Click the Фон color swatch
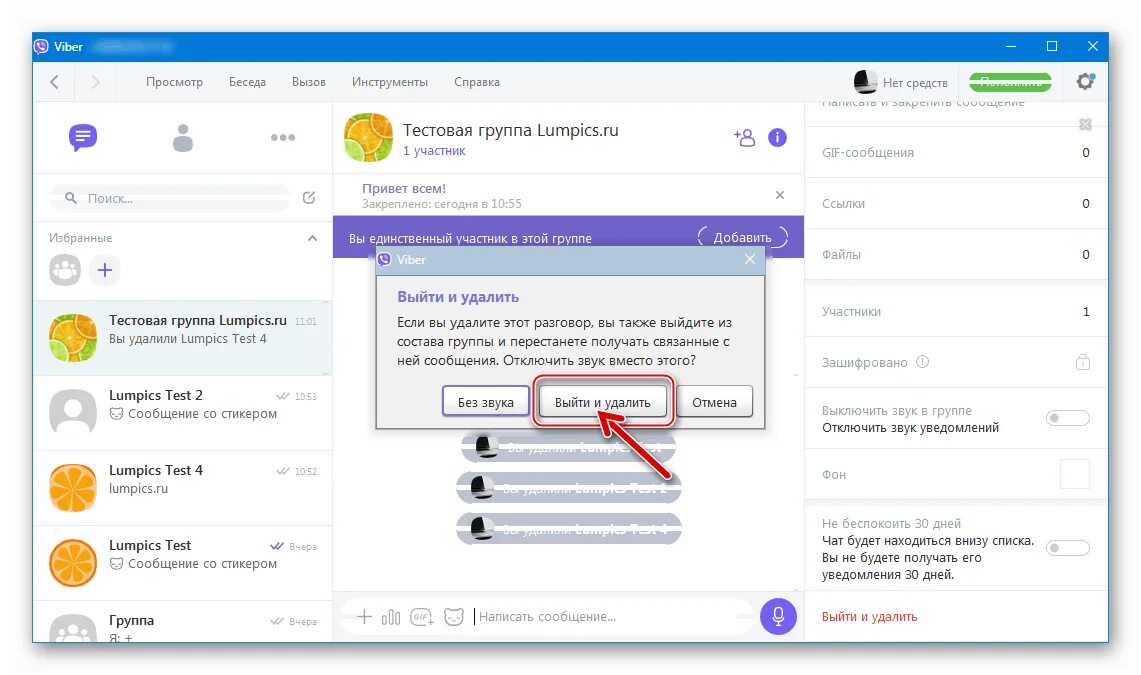1141x675 pixels. (x=1075, y=474)
